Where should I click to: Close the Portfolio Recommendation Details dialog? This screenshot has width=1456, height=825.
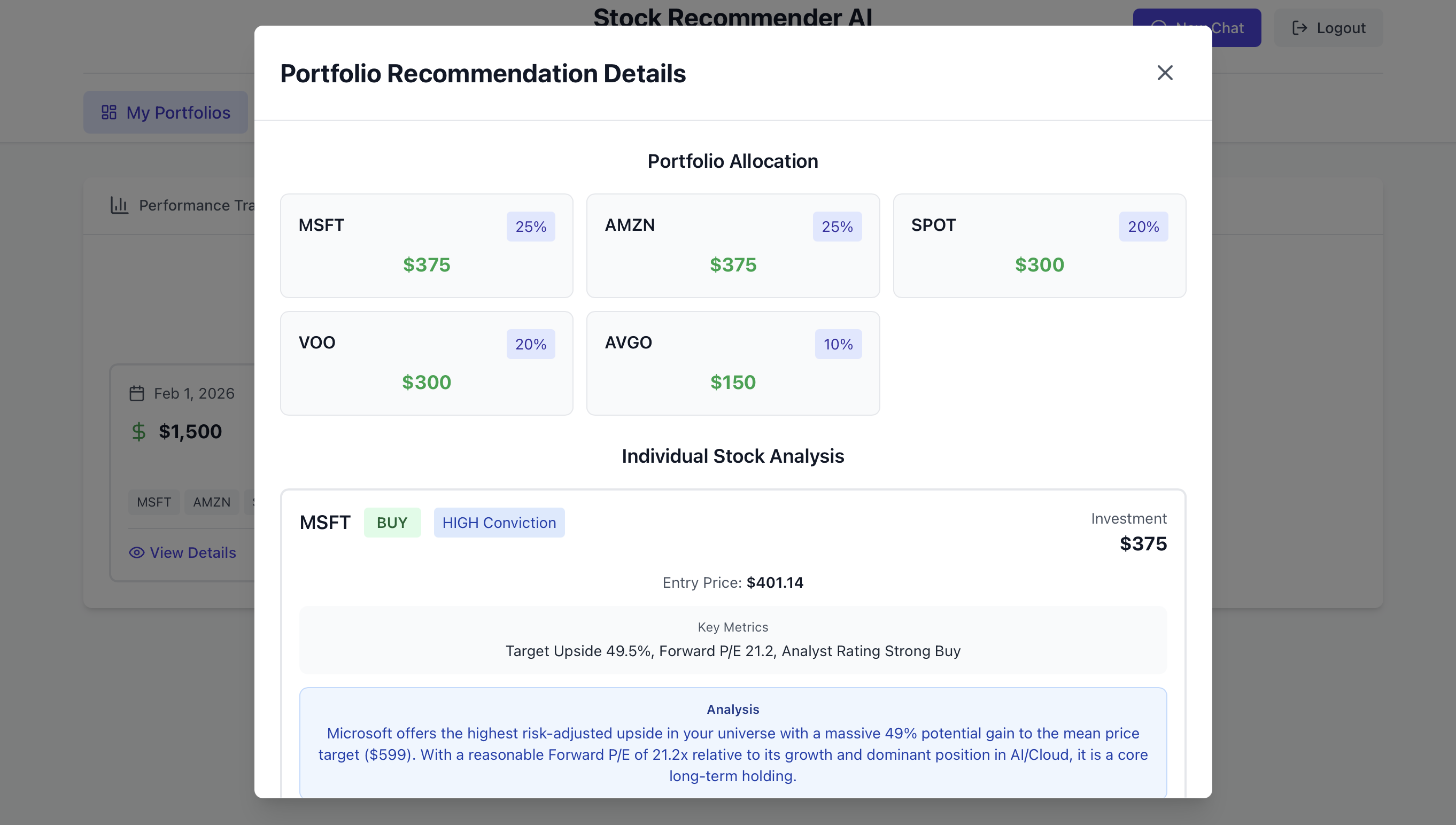pyautogui.click(x=1164, y=73)
